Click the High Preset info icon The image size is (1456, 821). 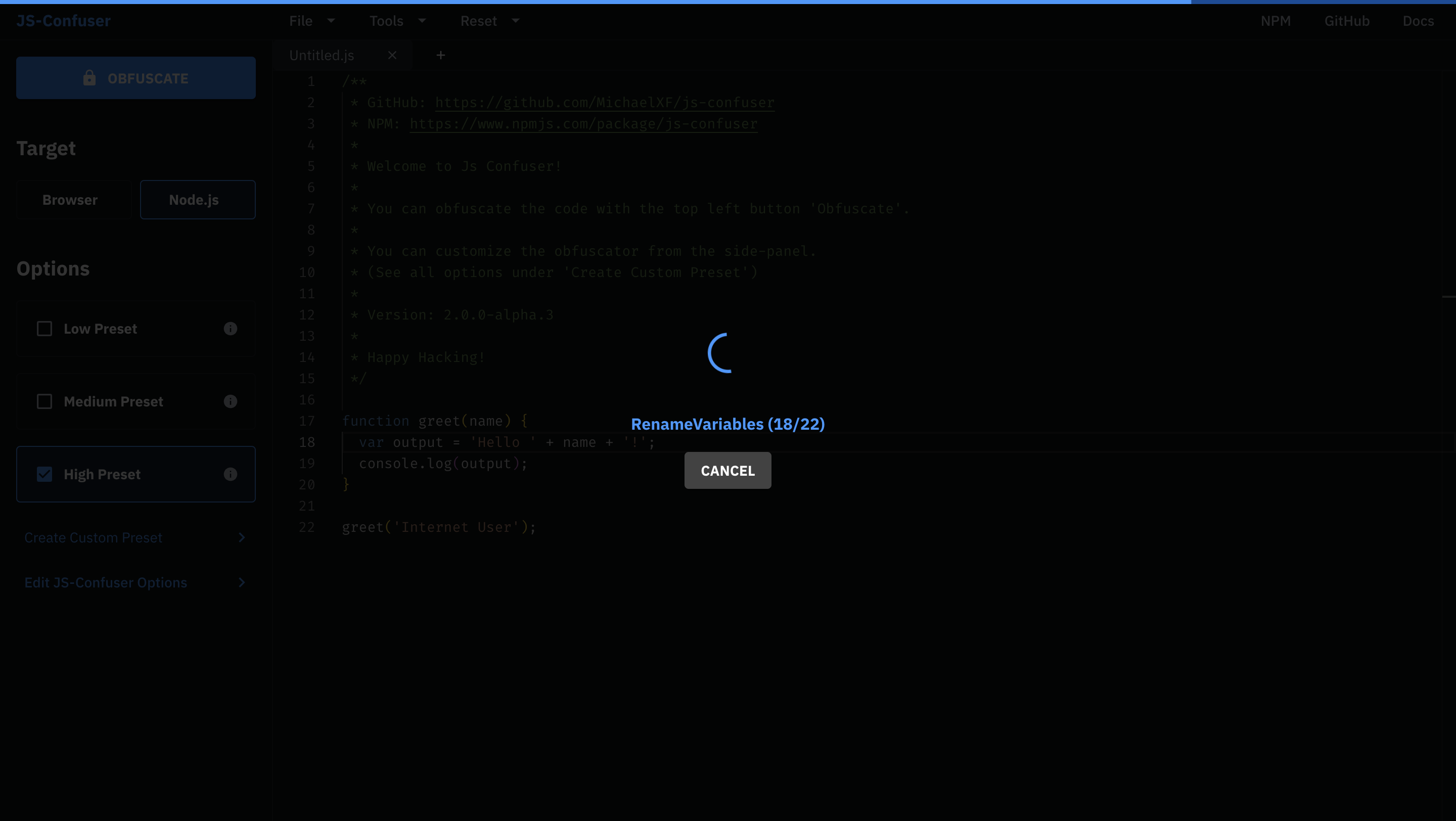[x=230, y=475]
